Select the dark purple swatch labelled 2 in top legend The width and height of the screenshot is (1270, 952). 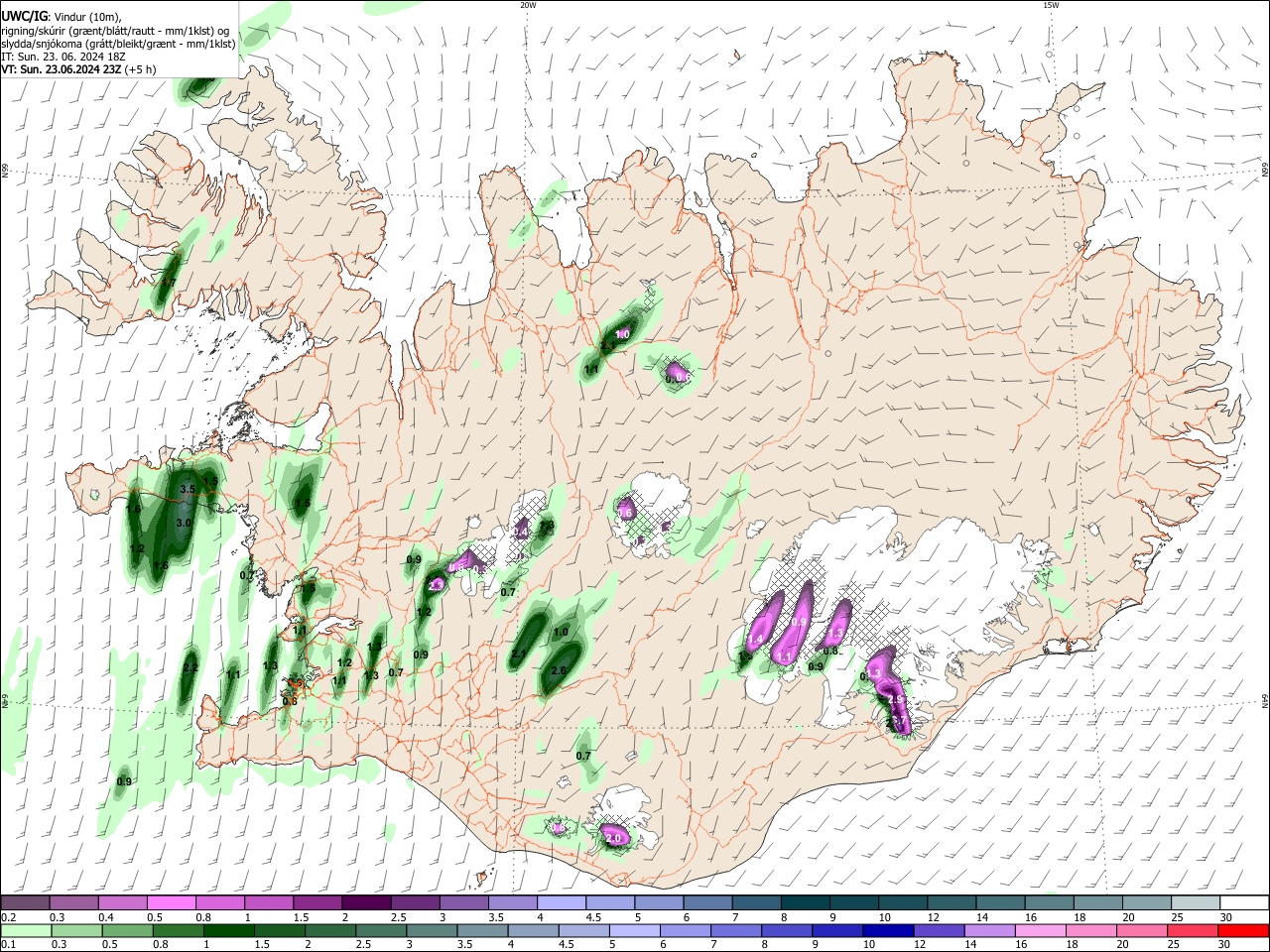(x=366, y=903)
